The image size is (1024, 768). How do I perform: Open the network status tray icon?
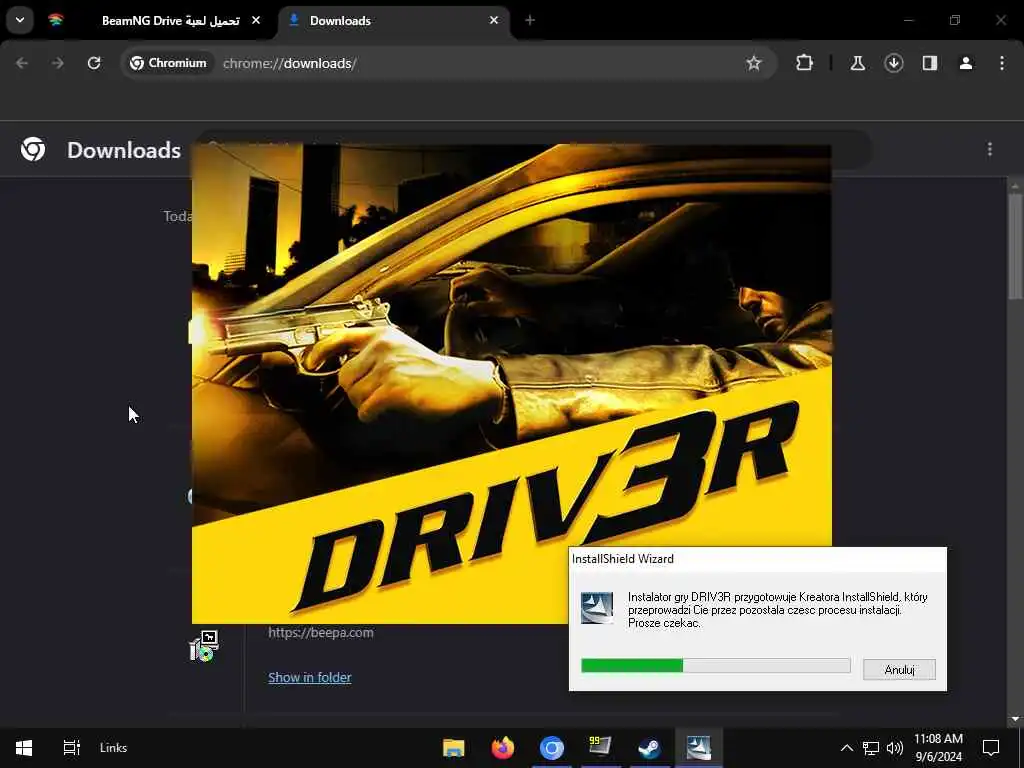(871, 748)
